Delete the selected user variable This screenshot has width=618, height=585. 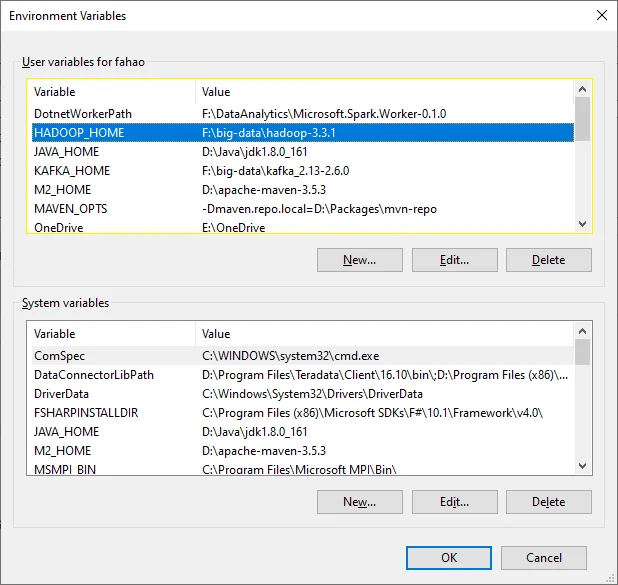548,260
